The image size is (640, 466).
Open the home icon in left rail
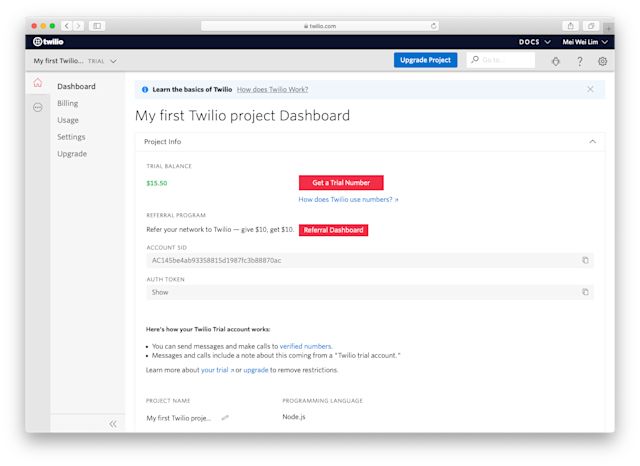[38, 83]
